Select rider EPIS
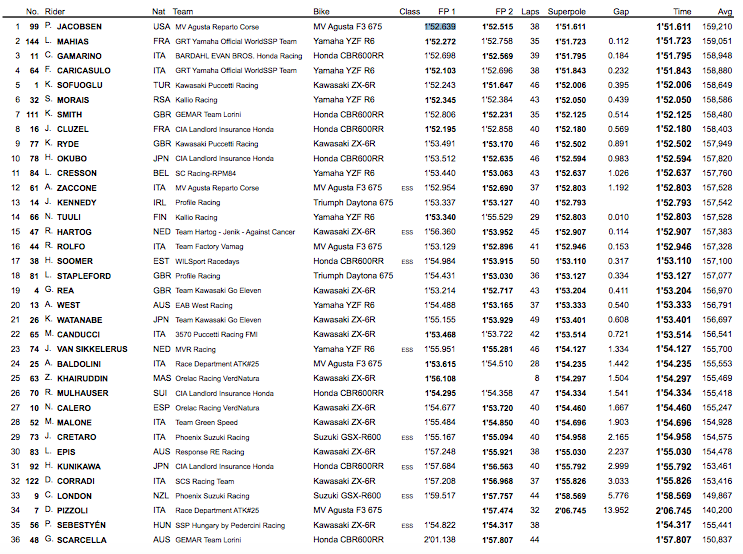743x554 pixels. point(66,453)
